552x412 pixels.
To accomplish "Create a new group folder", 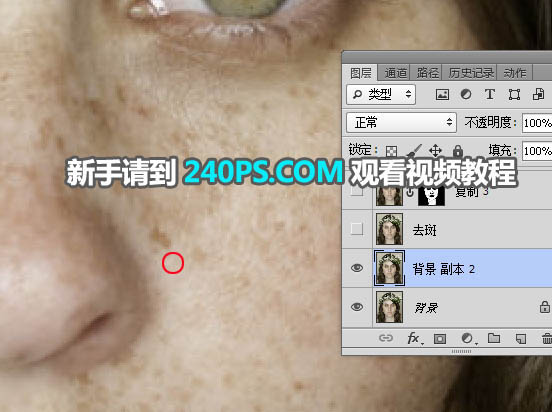I will [494, 338].
